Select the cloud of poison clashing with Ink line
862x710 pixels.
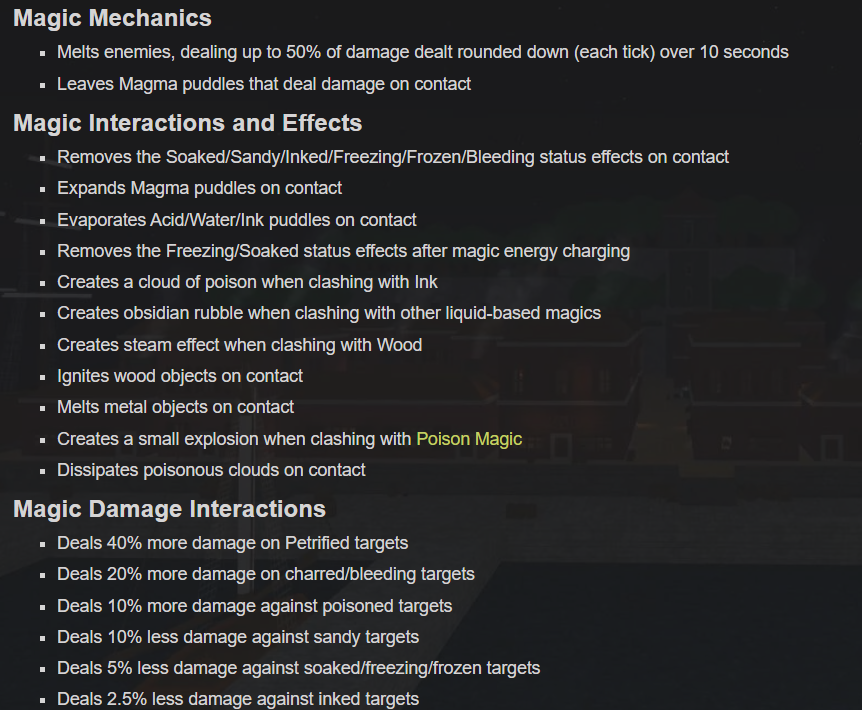pyautogui.click(x=247, y=282)
